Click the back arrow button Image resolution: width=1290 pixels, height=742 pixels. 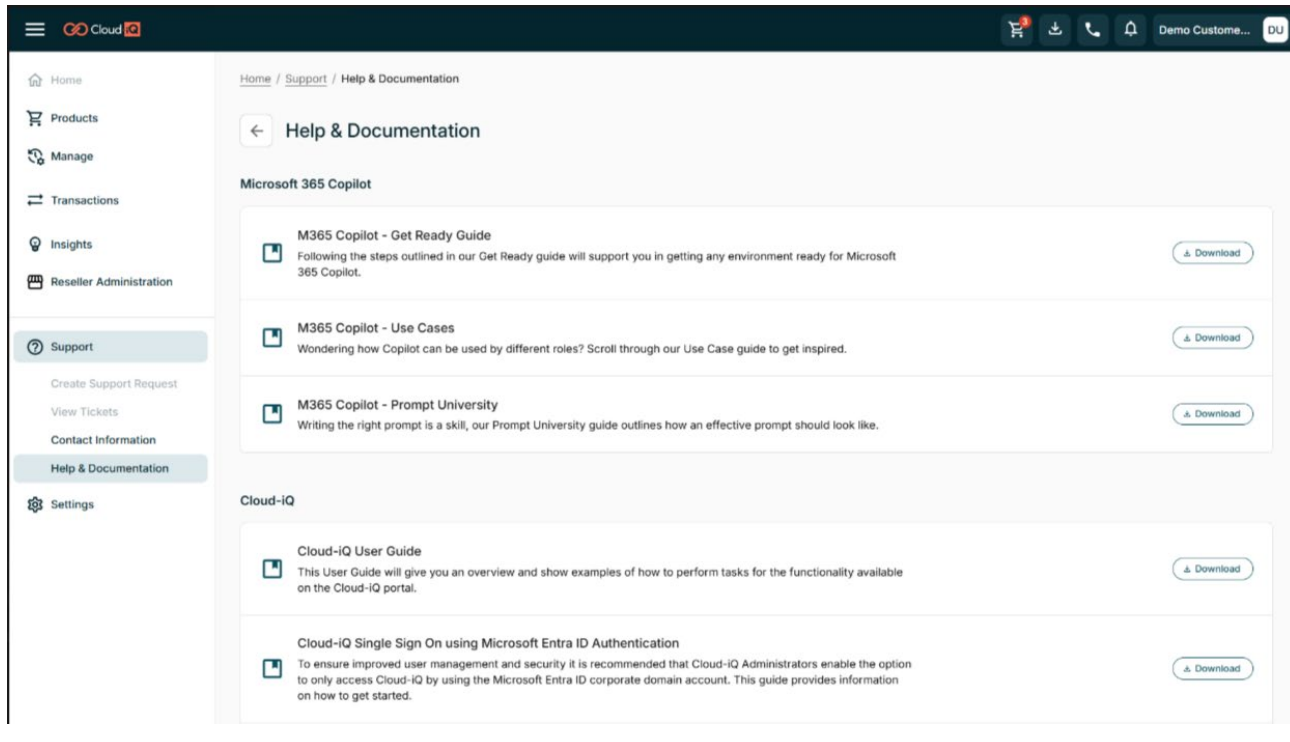[256, 131]
